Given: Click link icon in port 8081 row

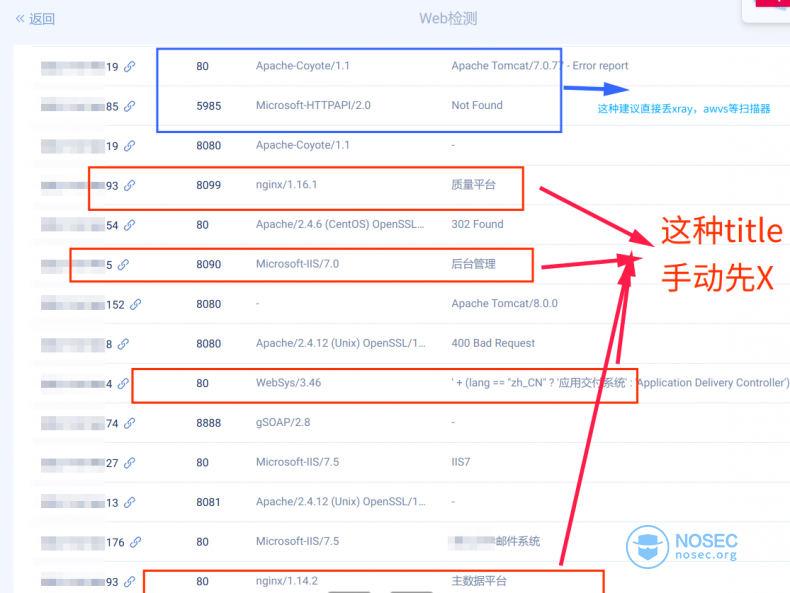Looking at the screenshot, I should (129, 502).
